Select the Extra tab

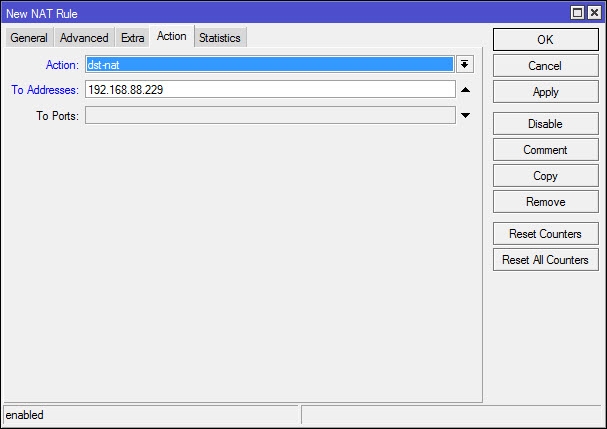point(132,38)
